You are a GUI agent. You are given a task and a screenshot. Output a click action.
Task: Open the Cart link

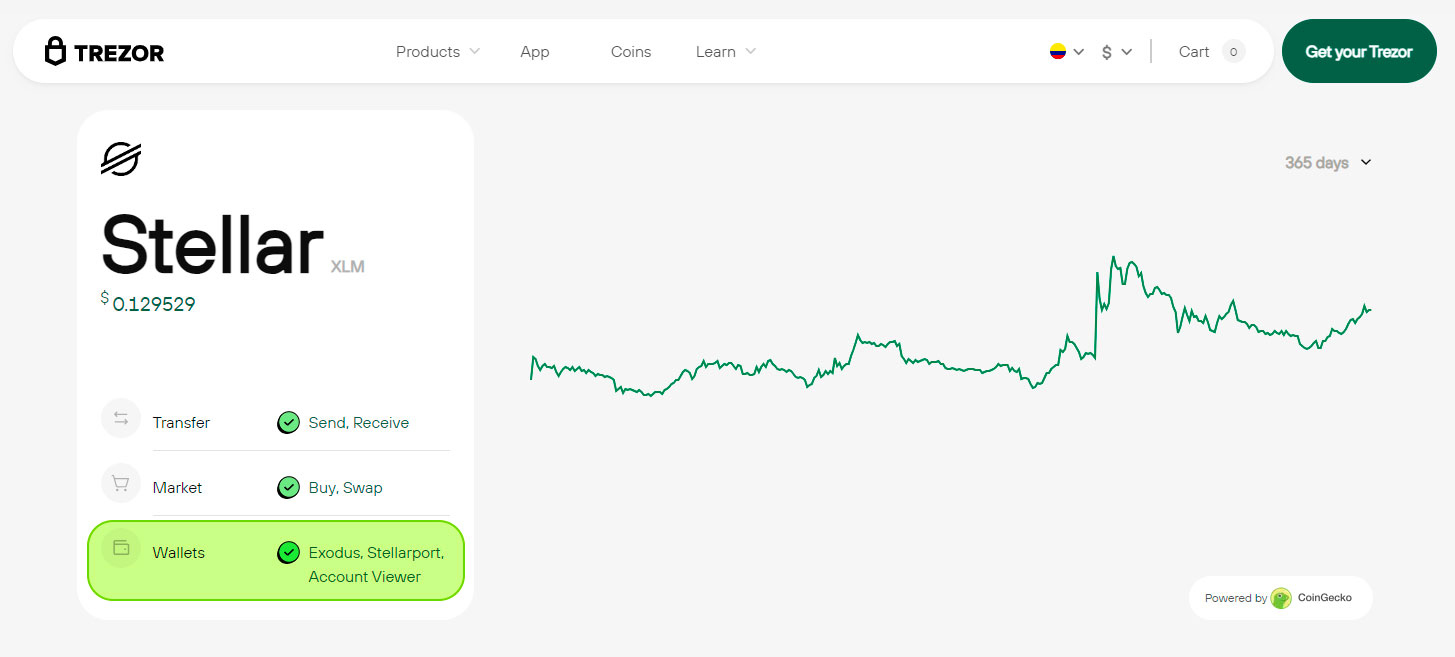click(1194, 52)
